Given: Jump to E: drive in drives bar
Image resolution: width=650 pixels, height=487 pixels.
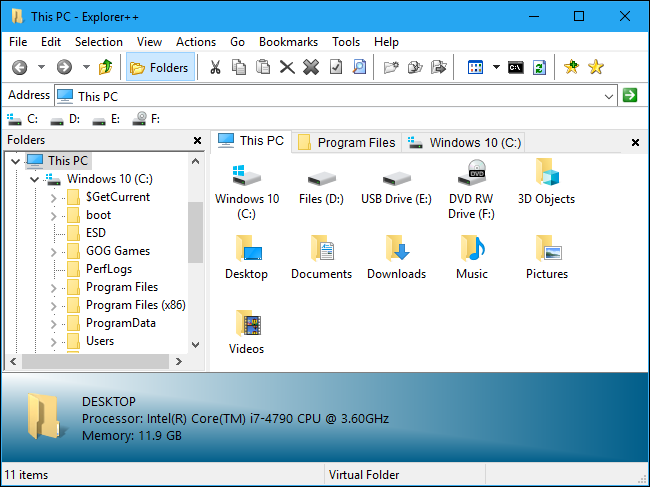Looking at the screenshot, I should point(106,119).
